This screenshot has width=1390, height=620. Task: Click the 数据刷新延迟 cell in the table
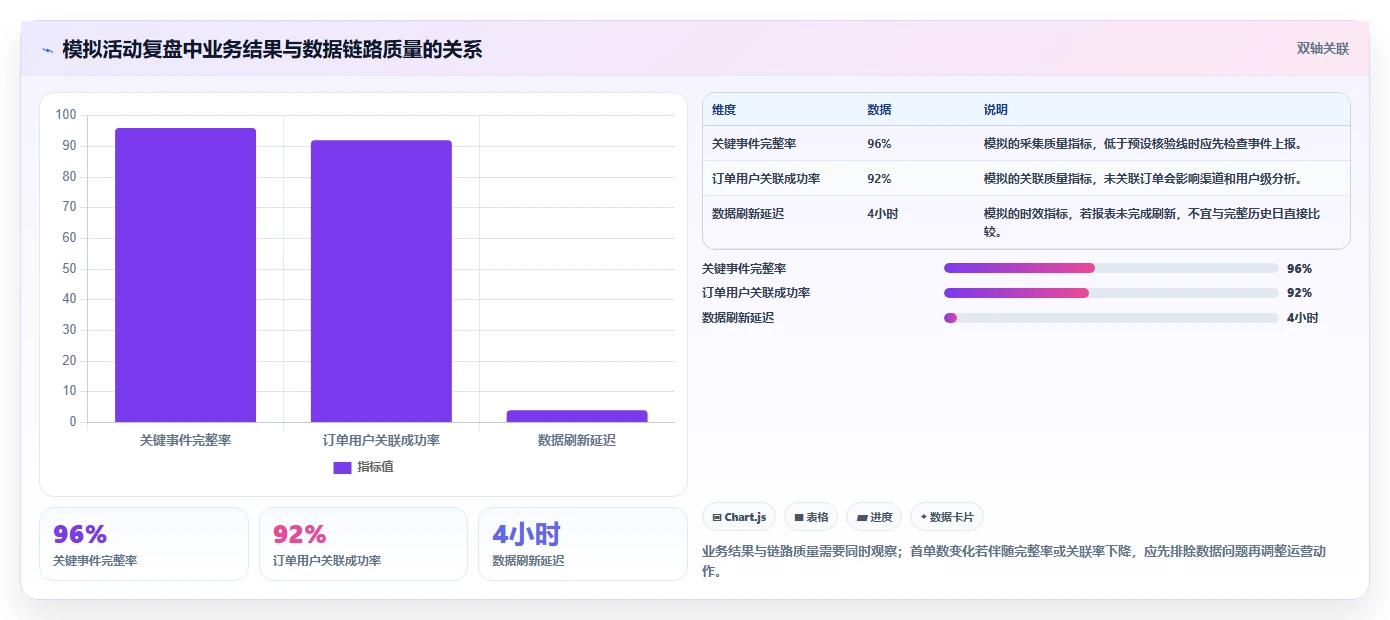(748, 214)
